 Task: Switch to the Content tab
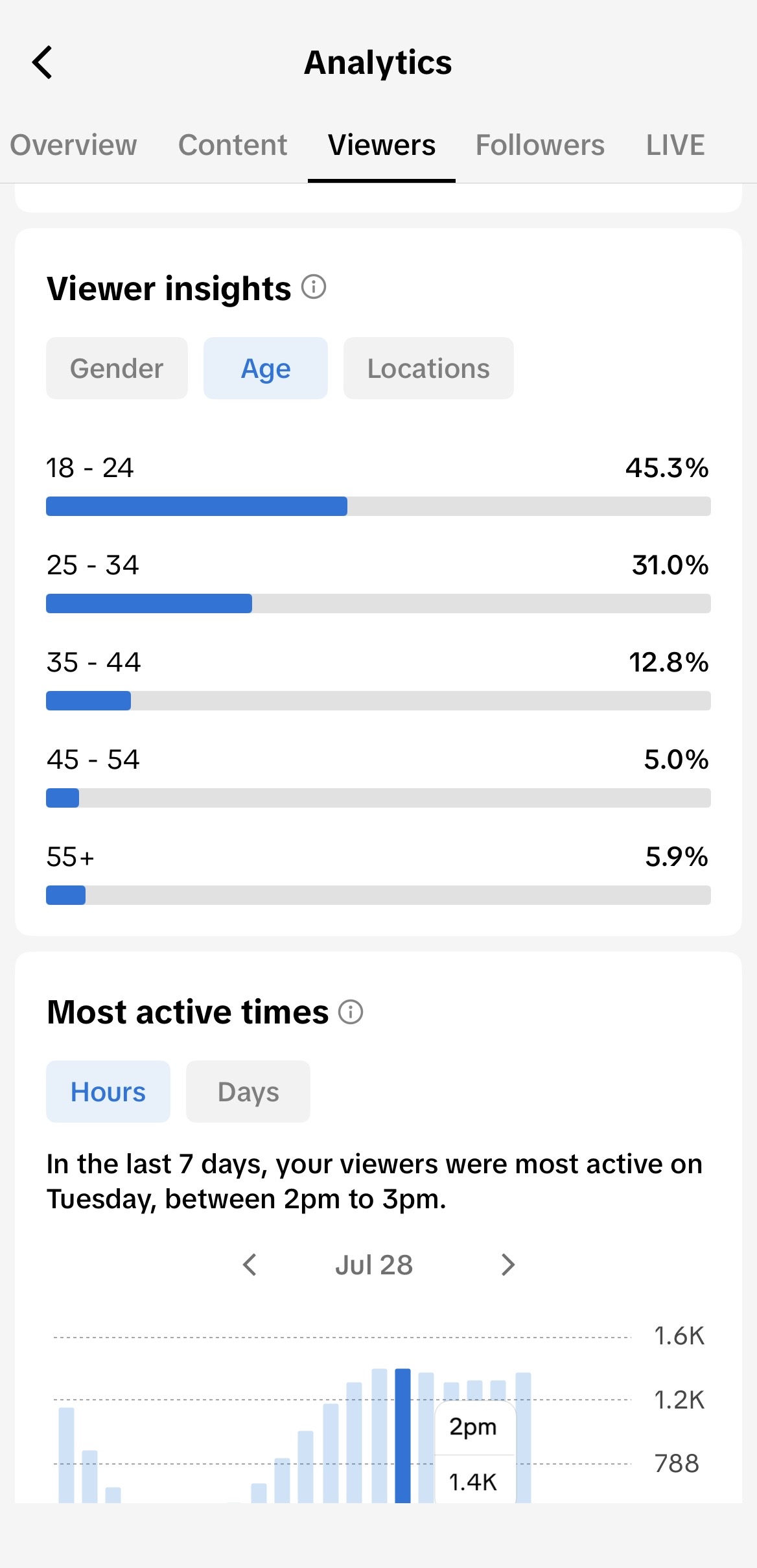tap(233, 145)
